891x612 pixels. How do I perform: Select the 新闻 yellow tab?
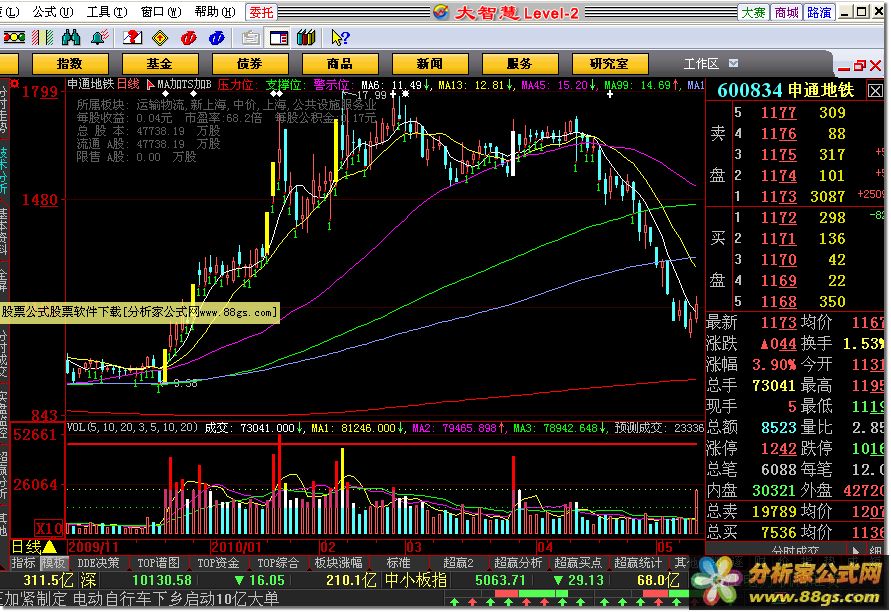pyautogui.click(x=430, y=64)
